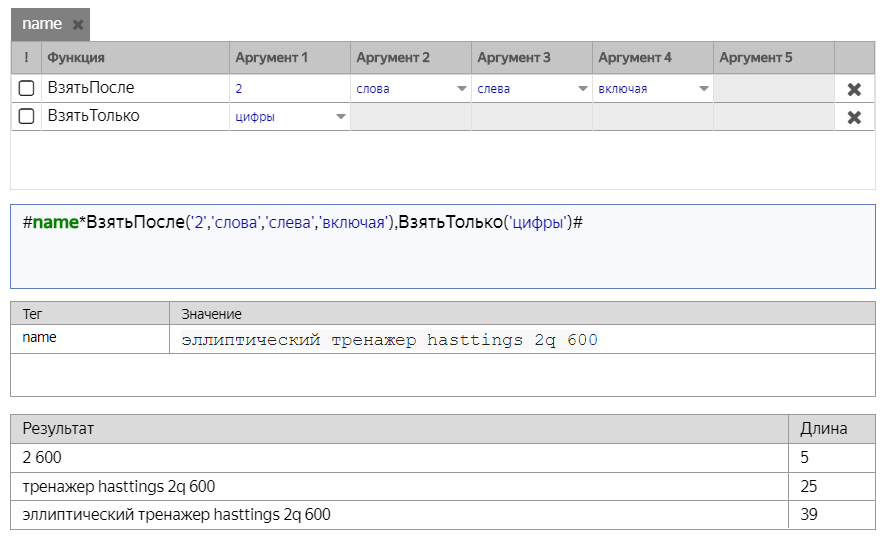Click the exclamation mark column header

pos(26,58)
